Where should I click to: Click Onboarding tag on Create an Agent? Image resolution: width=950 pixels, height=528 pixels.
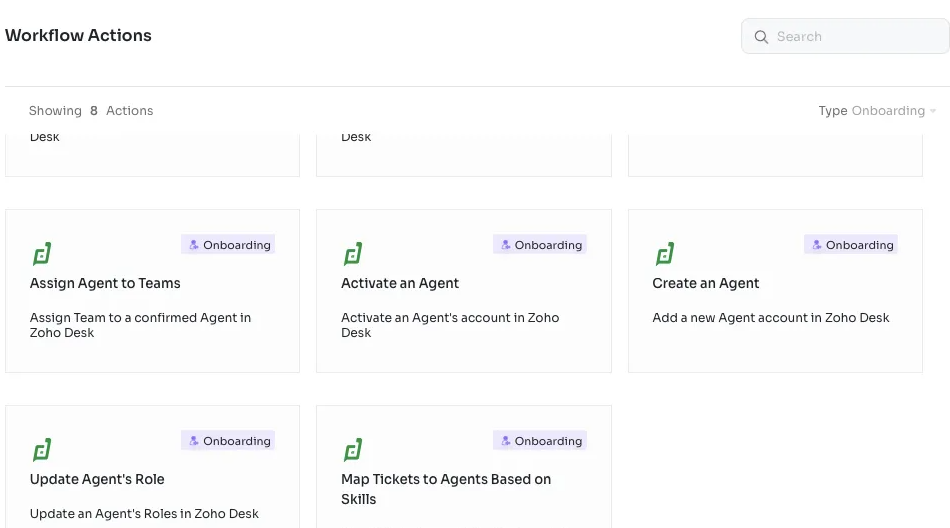coord(851,245)
